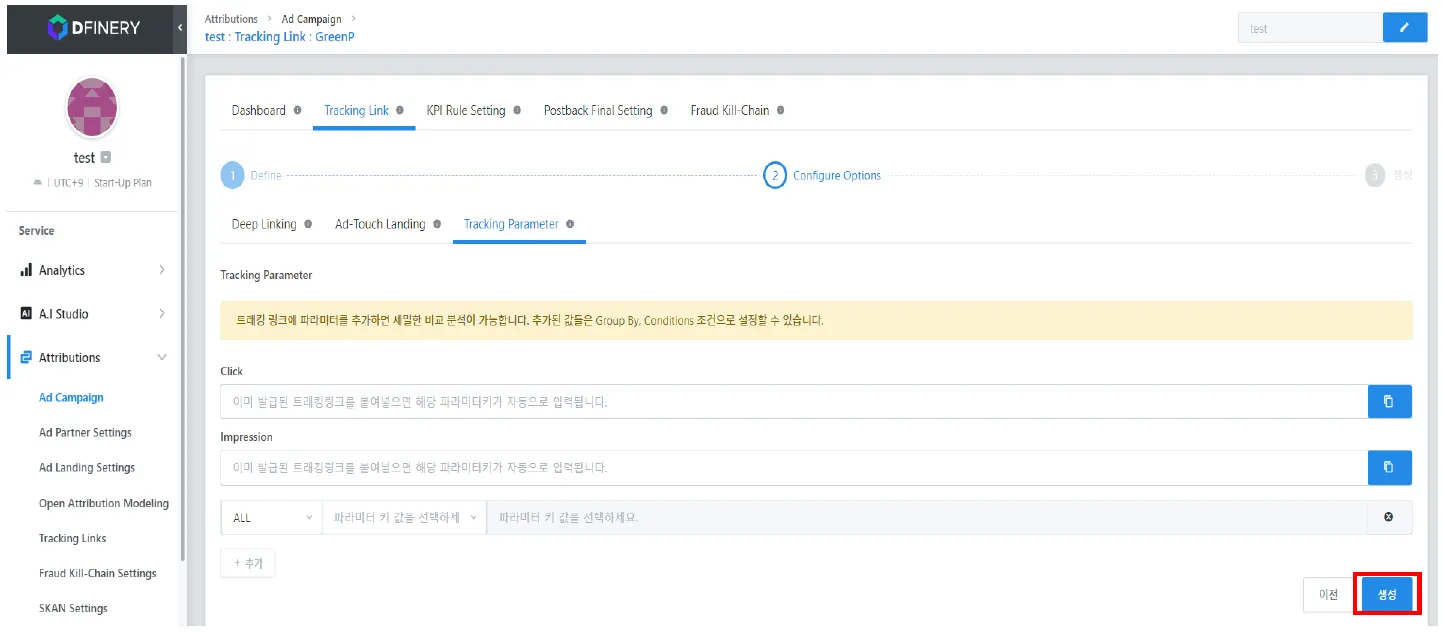The image size is (1443, 634).
Task: Open the Ad-Touch Landing sub-tab
Action: pyautogui.click(x=380, y=224)
